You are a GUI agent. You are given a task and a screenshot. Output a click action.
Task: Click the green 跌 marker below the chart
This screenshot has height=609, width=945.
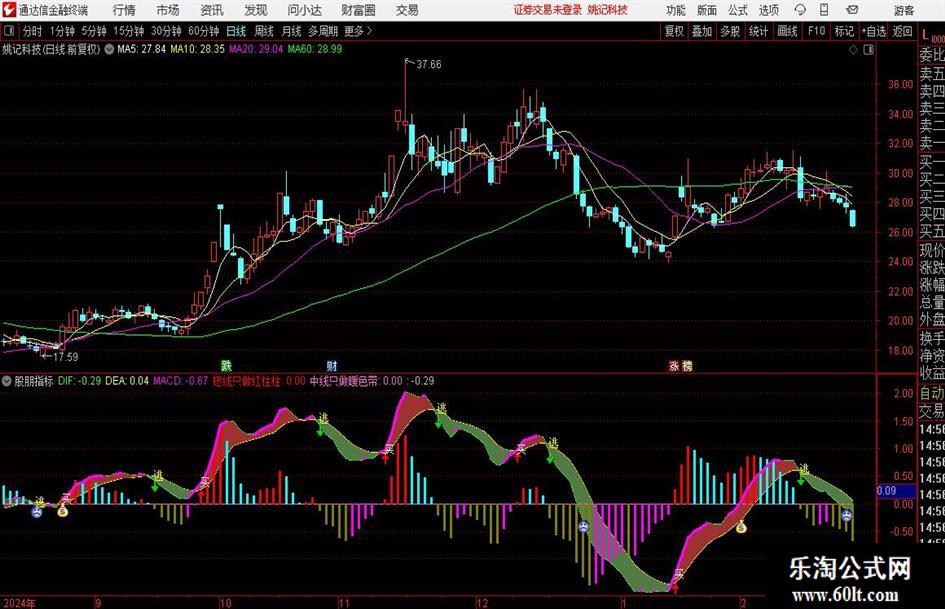tap(226, 365)
